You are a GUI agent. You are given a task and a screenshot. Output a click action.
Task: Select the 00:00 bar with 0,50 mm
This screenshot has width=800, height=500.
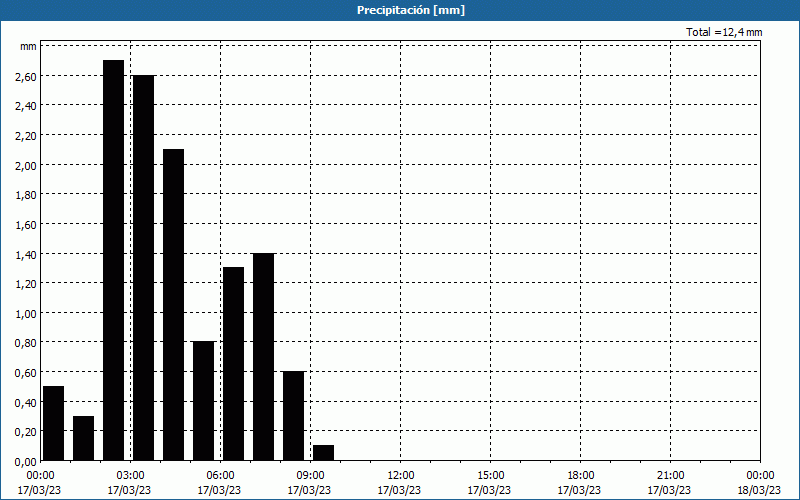[x=54, y=423]
